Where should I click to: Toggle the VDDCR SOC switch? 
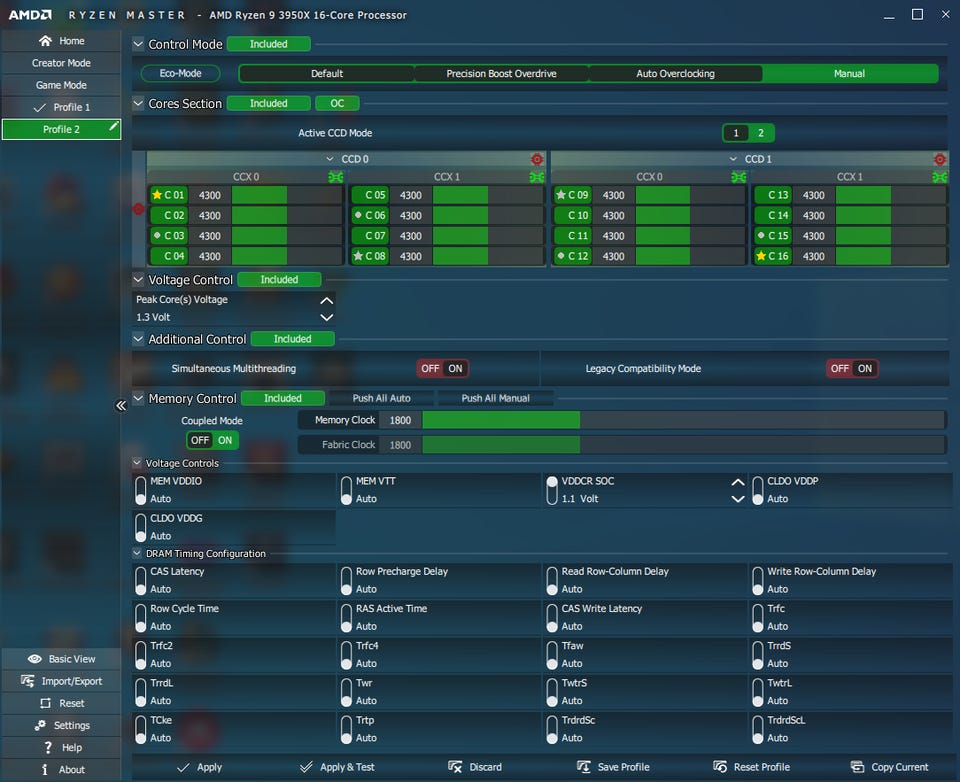pos(552,491)
